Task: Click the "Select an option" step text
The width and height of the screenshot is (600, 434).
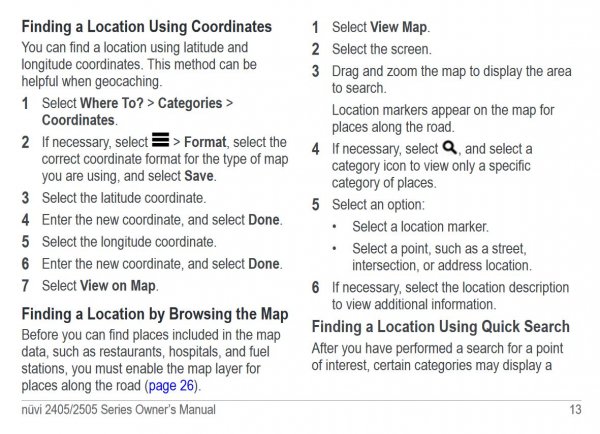Action: coord(378,205)
